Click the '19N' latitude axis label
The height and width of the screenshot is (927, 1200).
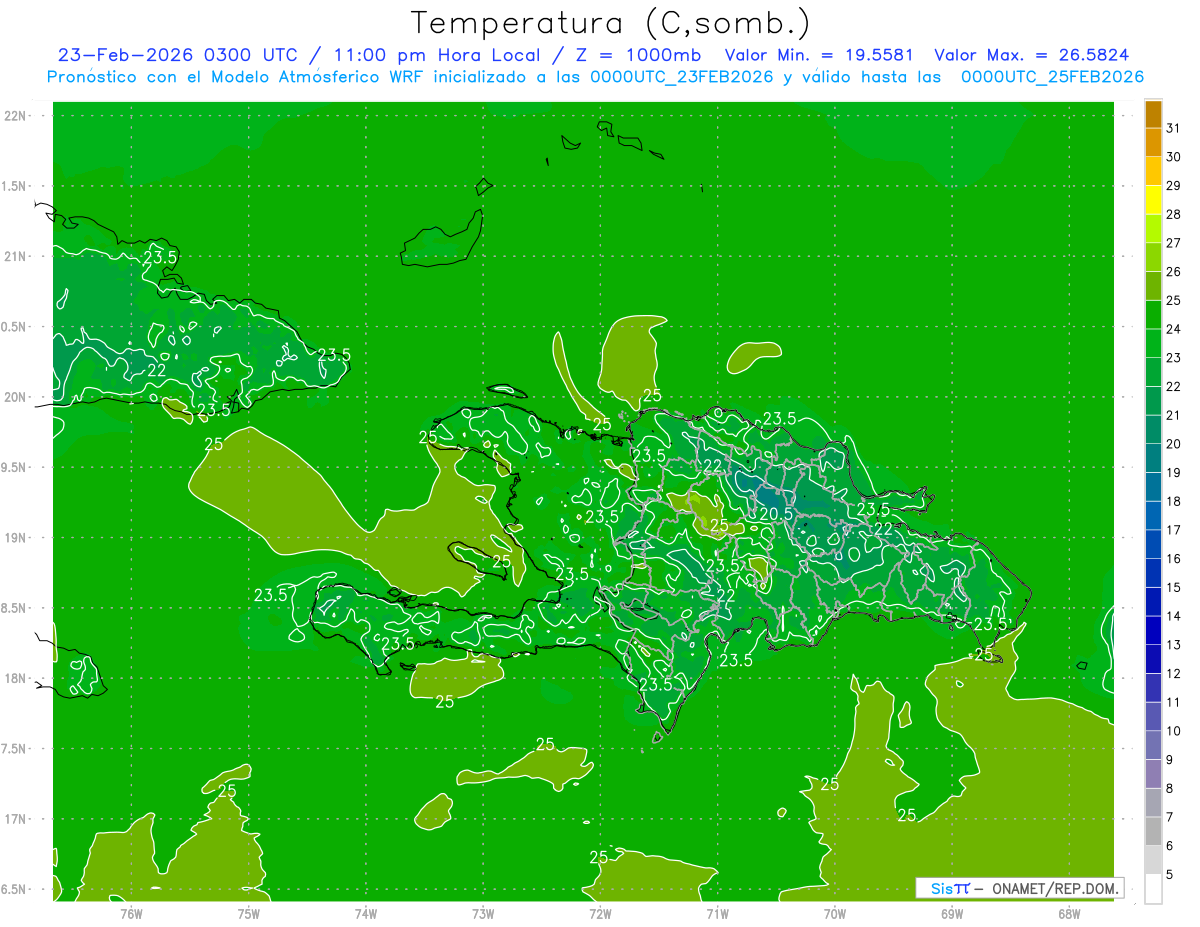coord(14,537)
